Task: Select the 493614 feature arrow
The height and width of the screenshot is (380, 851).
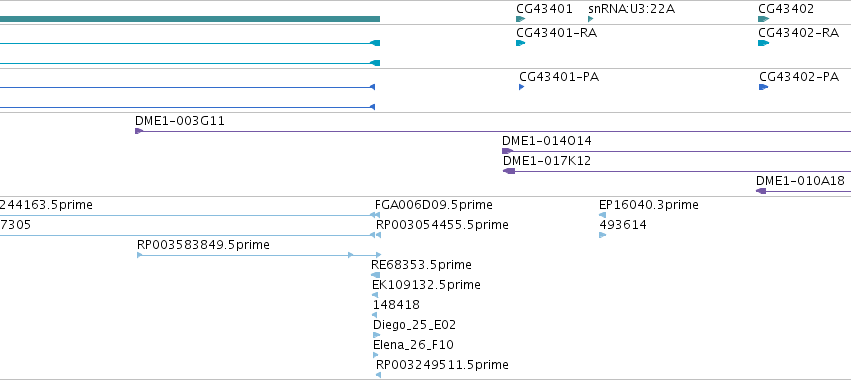Action: pyautogui.click(x=602, y=235)
